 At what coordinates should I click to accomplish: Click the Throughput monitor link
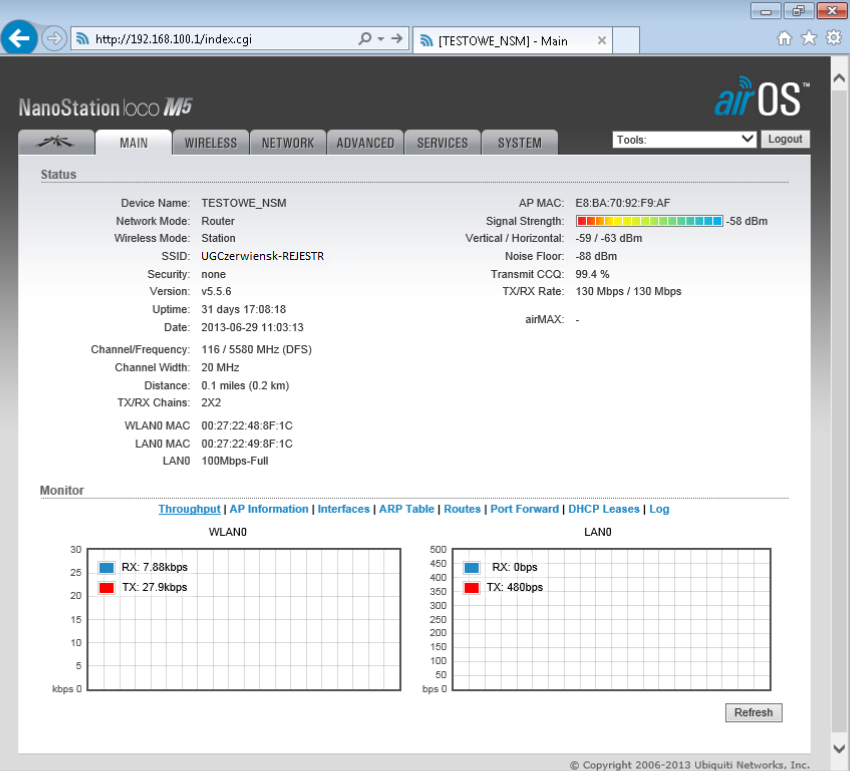pos(189,509)
